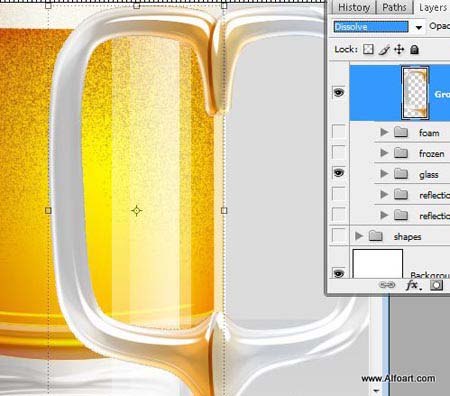This screenshot has width=450, height=396.
Task: Select the shapes folder icon
Action: click(x=375, y=236)
